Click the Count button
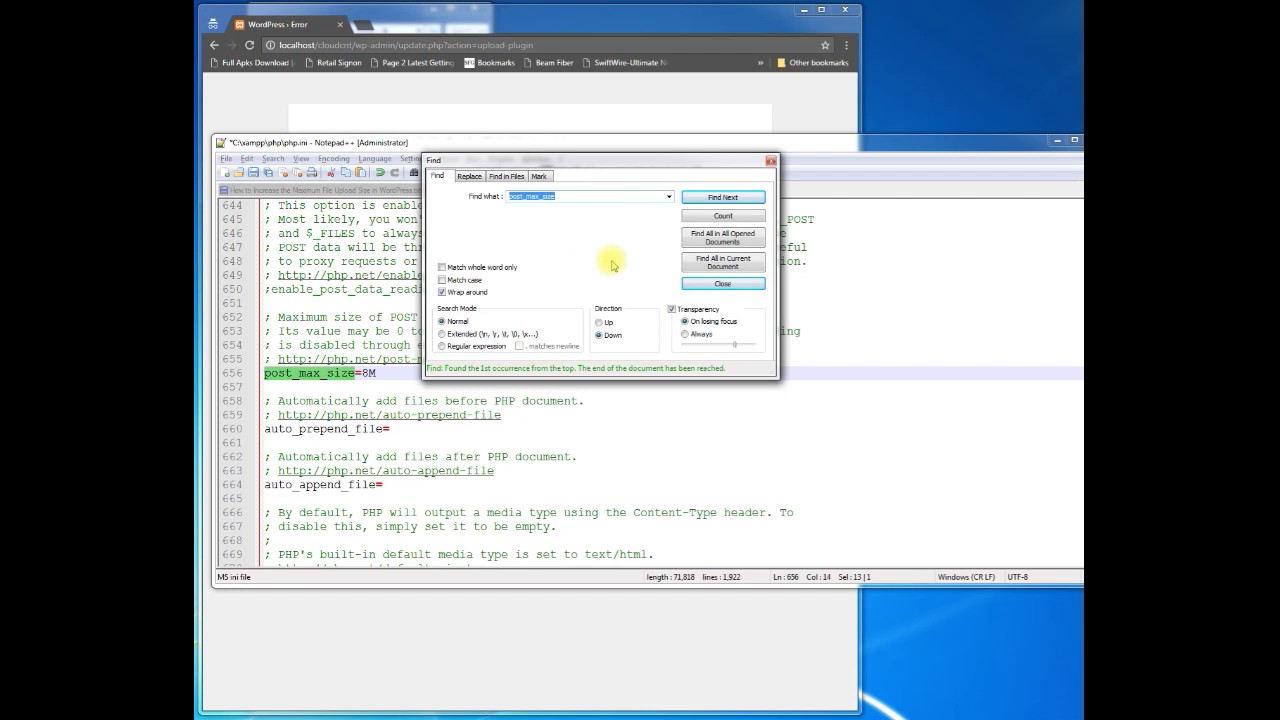The image size is (1280, 720). pyautogui.click(x=723, y=216)
